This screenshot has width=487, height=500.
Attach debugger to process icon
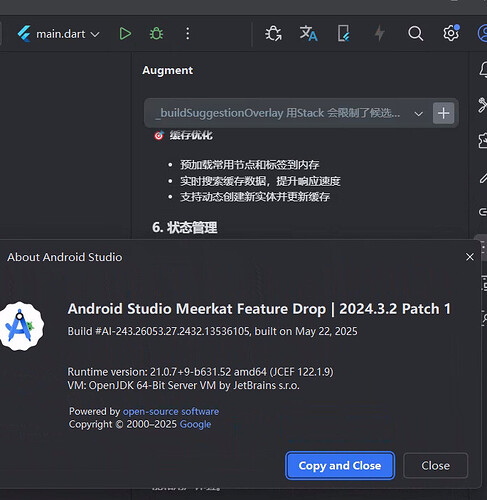pyautogui.click(x=273, y=34)
